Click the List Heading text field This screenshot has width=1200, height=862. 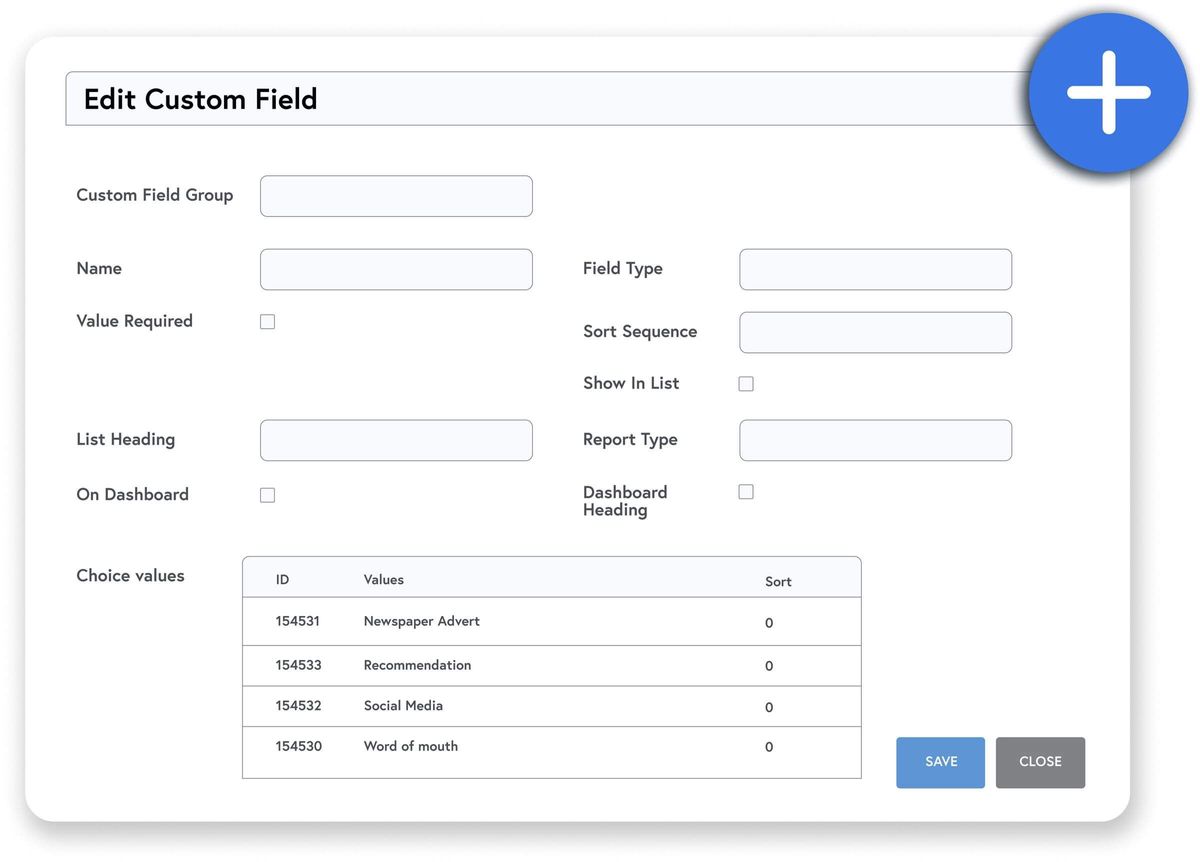(x=396, y=440)
